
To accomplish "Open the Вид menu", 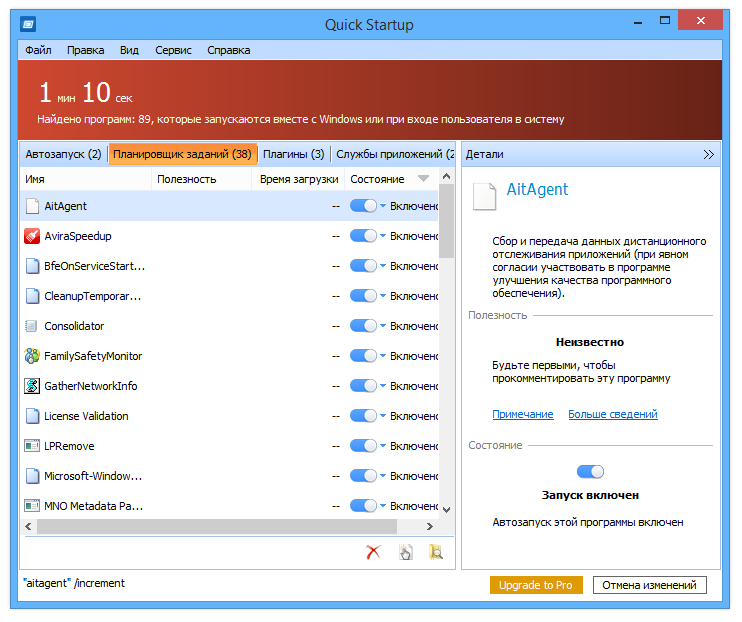I will (129, 50).
